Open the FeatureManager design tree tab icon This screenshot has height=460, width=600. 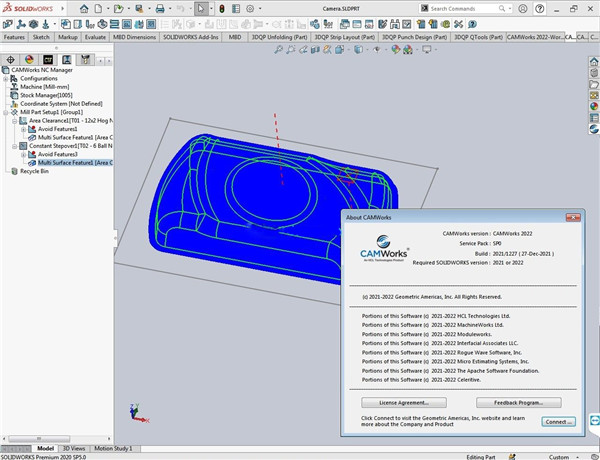tap(11, 58)
